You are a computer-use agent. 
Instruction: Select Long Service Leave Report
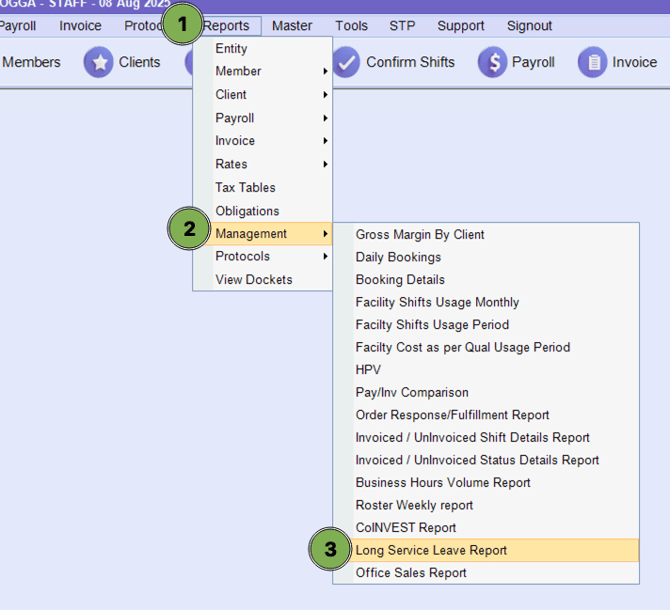[x=486, y=550]
